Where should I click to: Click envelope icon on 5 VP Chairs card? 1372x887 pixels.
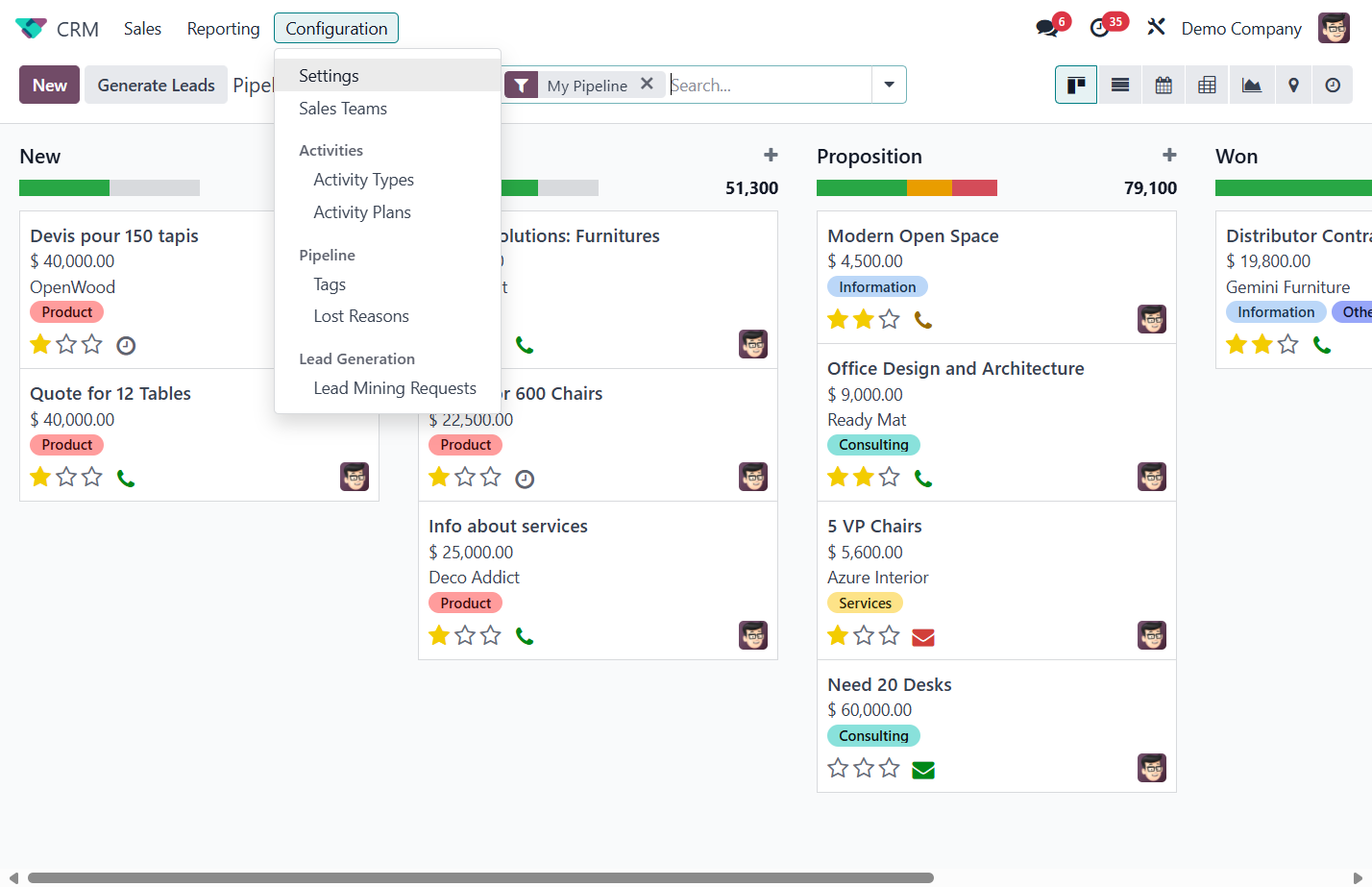point(923,637)
